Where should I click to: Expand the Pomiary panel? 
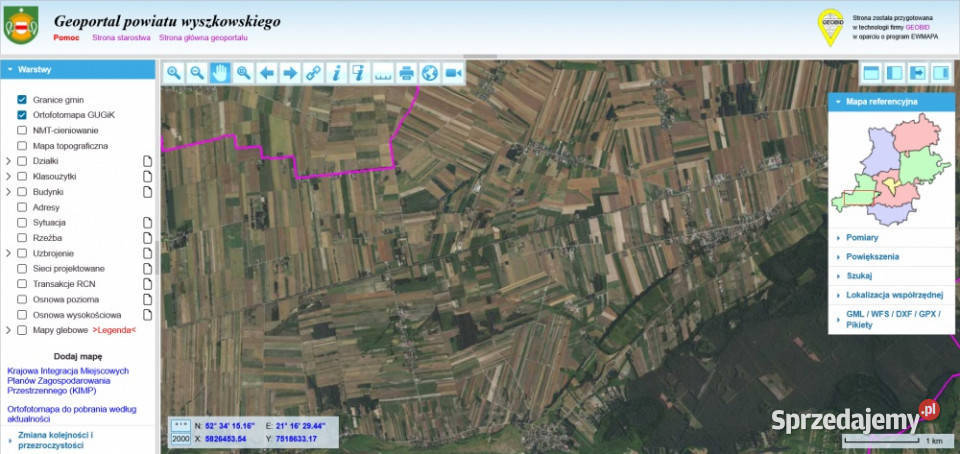[862, 237]
